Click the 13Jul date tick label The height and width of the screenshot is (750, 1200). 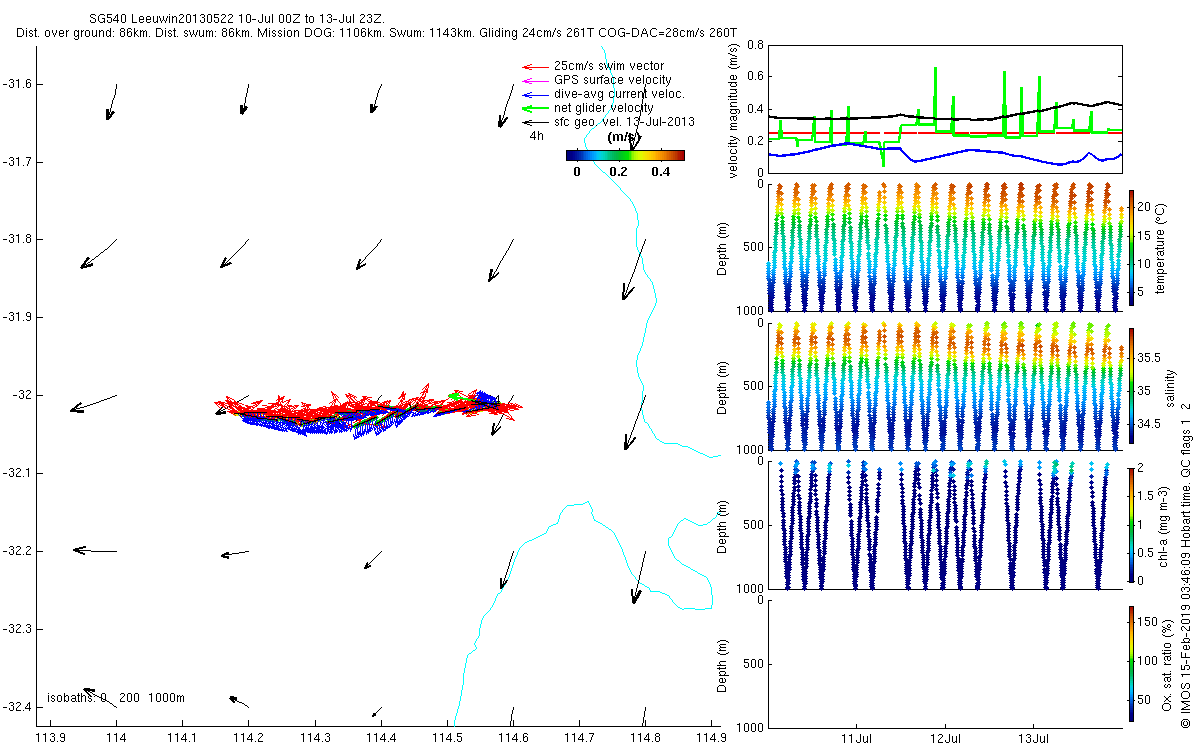click(1033, 740)
